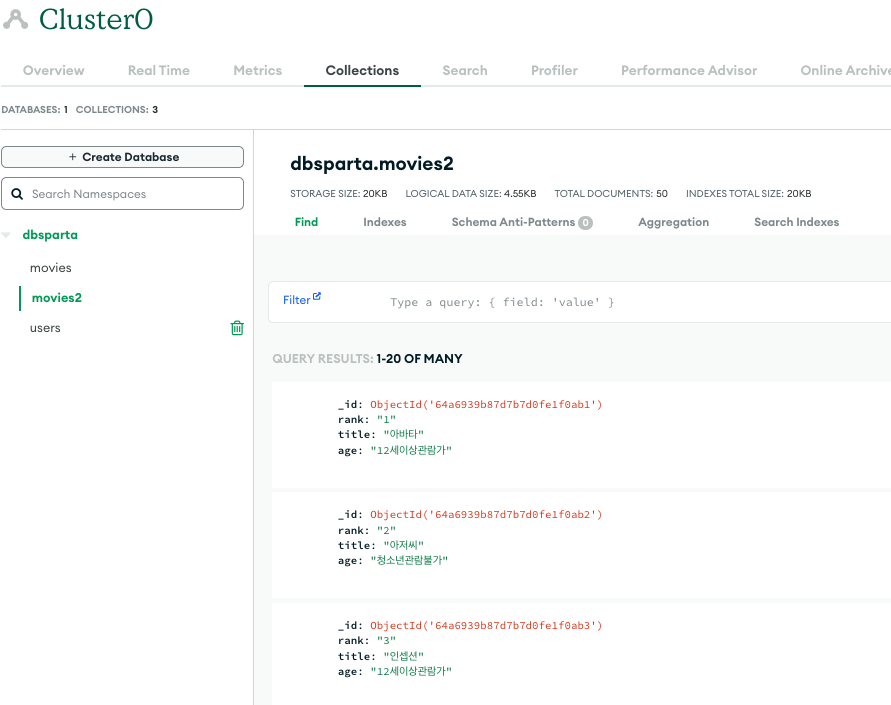Open the Performance Advisor tab

[x=689, y=70]
